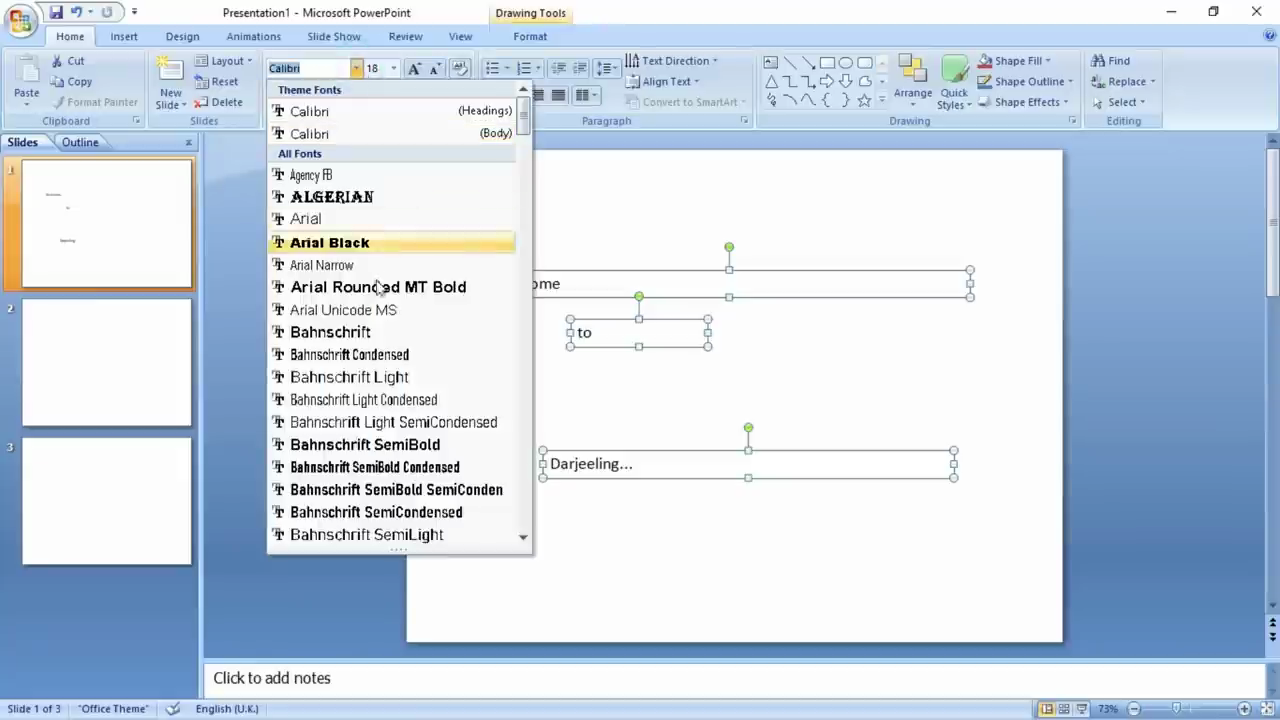Open the Design ribbon tab
The height and width of the screenshot is (720, 1280).
[182, 36]
